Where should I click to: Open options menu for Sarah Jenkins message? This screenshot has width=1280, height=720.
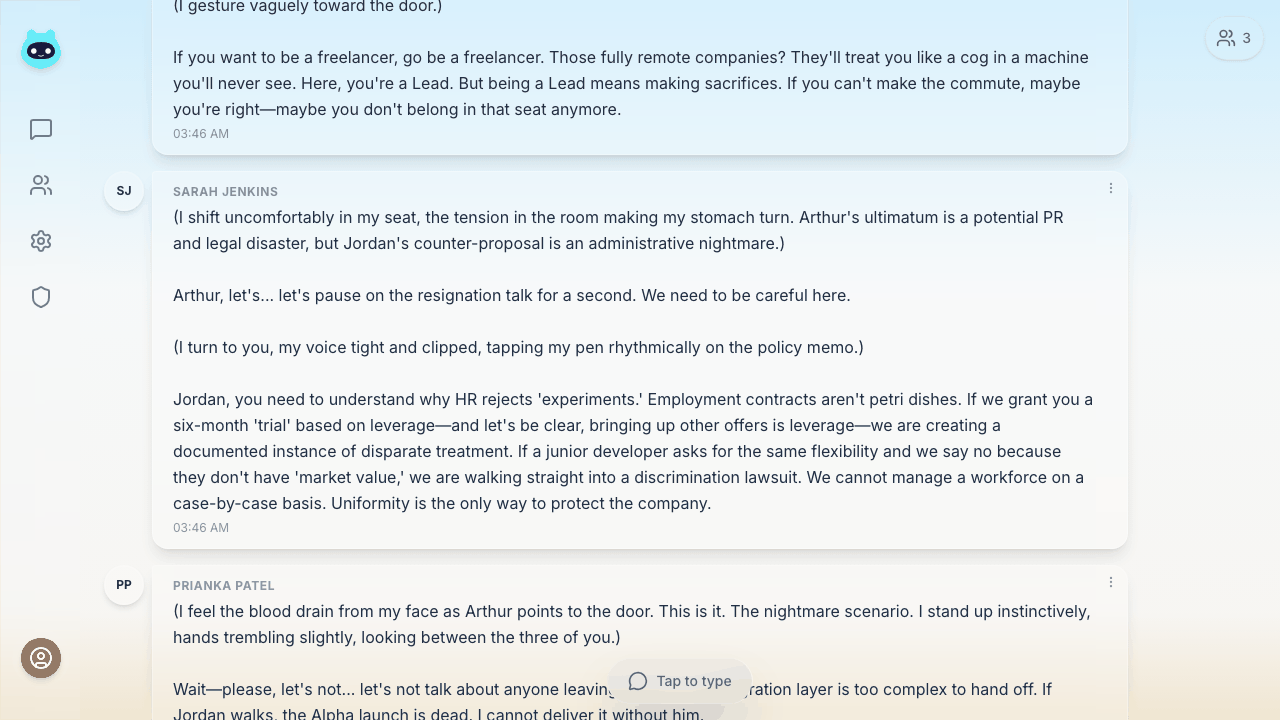tap(1110, 188)
